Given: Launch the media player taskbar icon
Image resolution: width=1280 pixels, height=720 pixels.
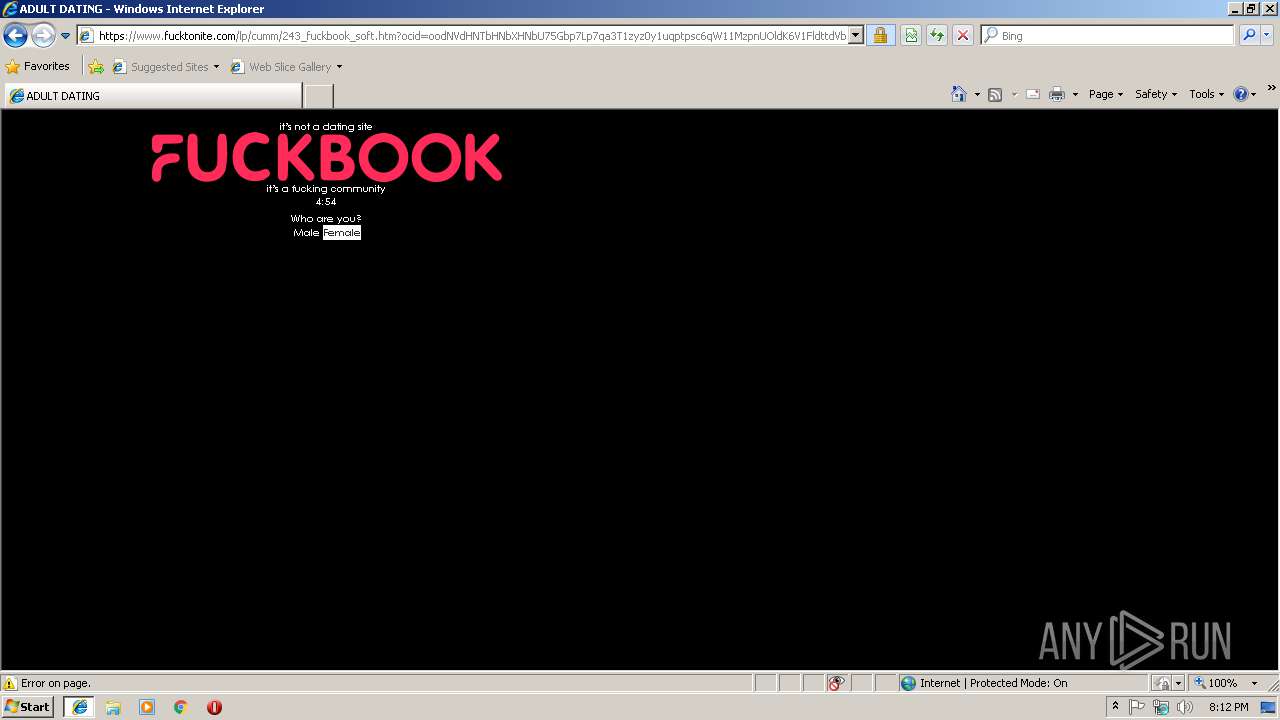Looking at the screenshot, I should [x=147, y=707].
